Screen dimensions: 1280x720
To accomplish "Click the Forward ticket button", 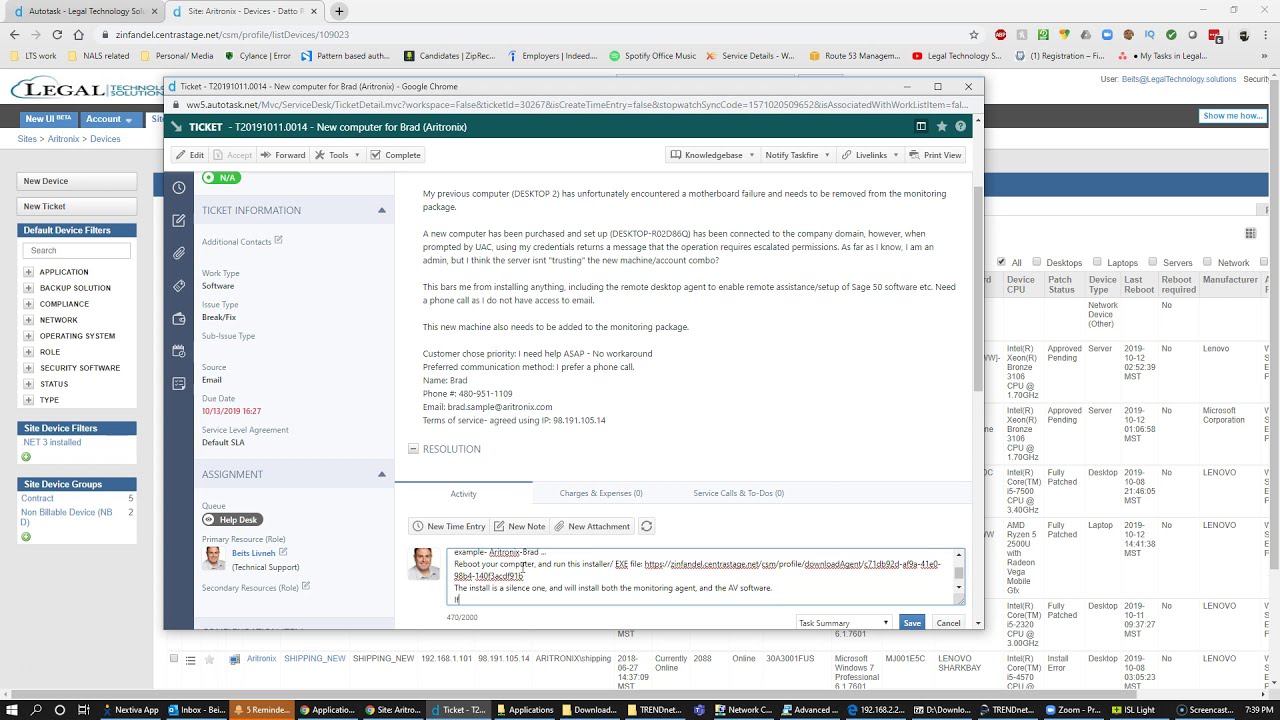I will [x=283, y=155].
